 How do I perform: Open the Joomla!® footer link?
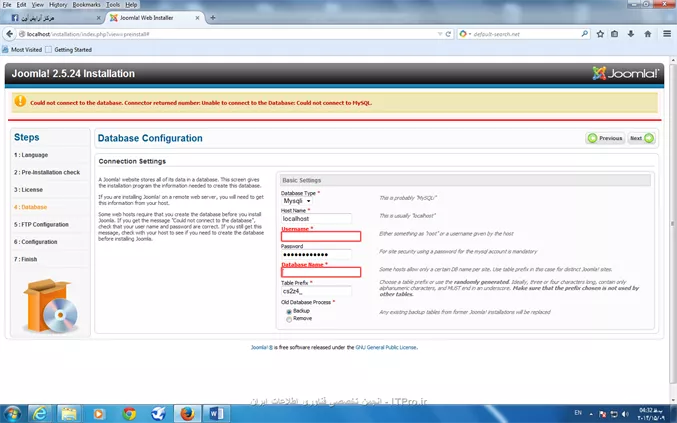(x=262, y=347)
